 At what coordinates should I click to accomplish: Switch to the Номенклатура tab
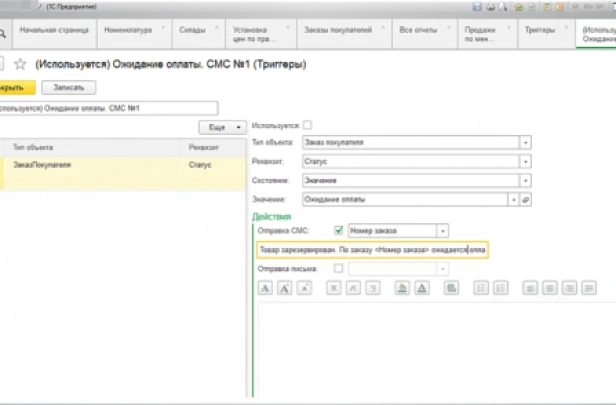(x=128, y=30)
